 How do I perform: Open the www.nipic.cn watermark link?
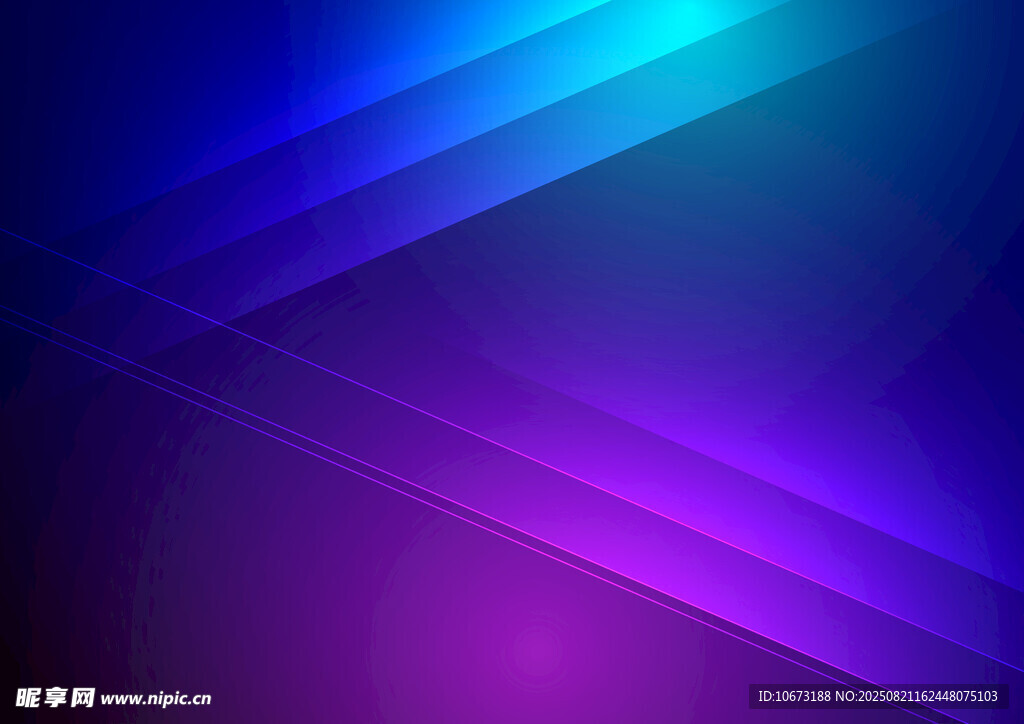[x=156, y=699]
